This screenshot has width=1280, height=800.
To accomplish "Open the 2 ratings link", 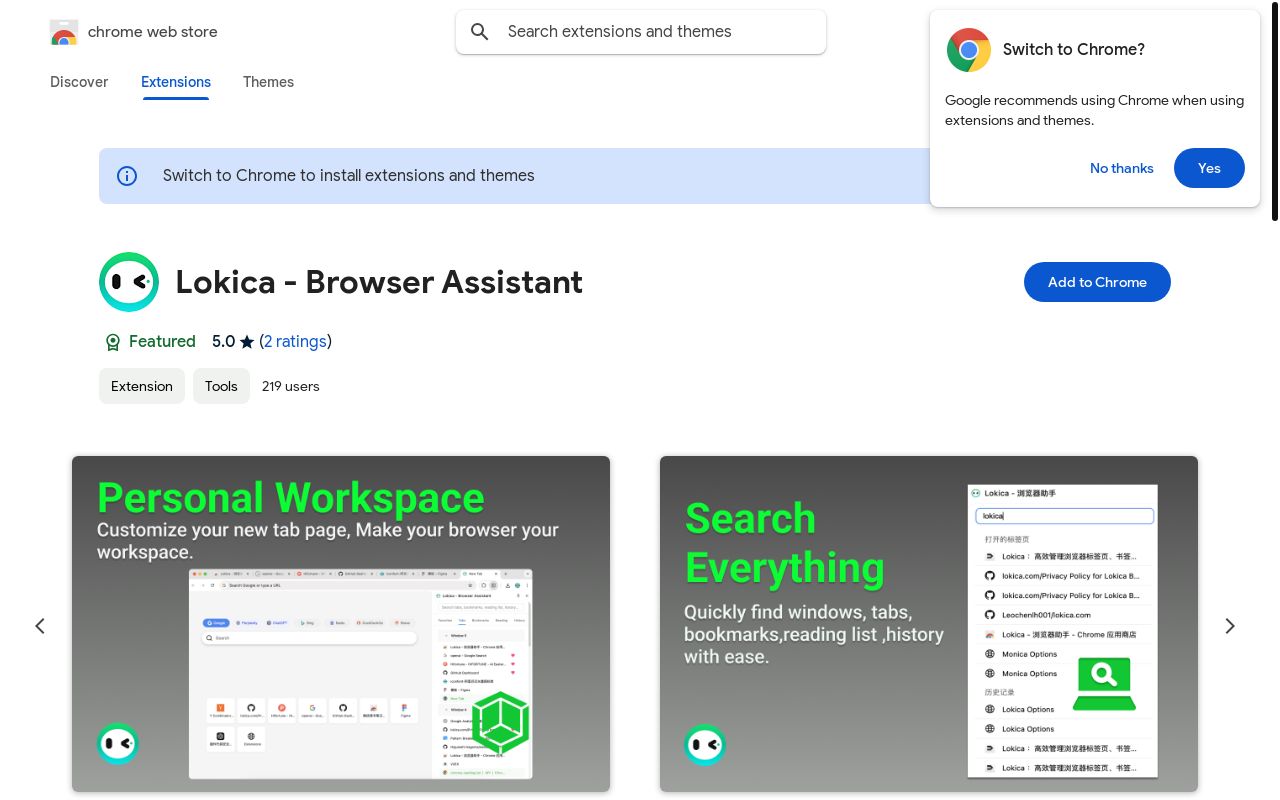I will coord(295,342).
